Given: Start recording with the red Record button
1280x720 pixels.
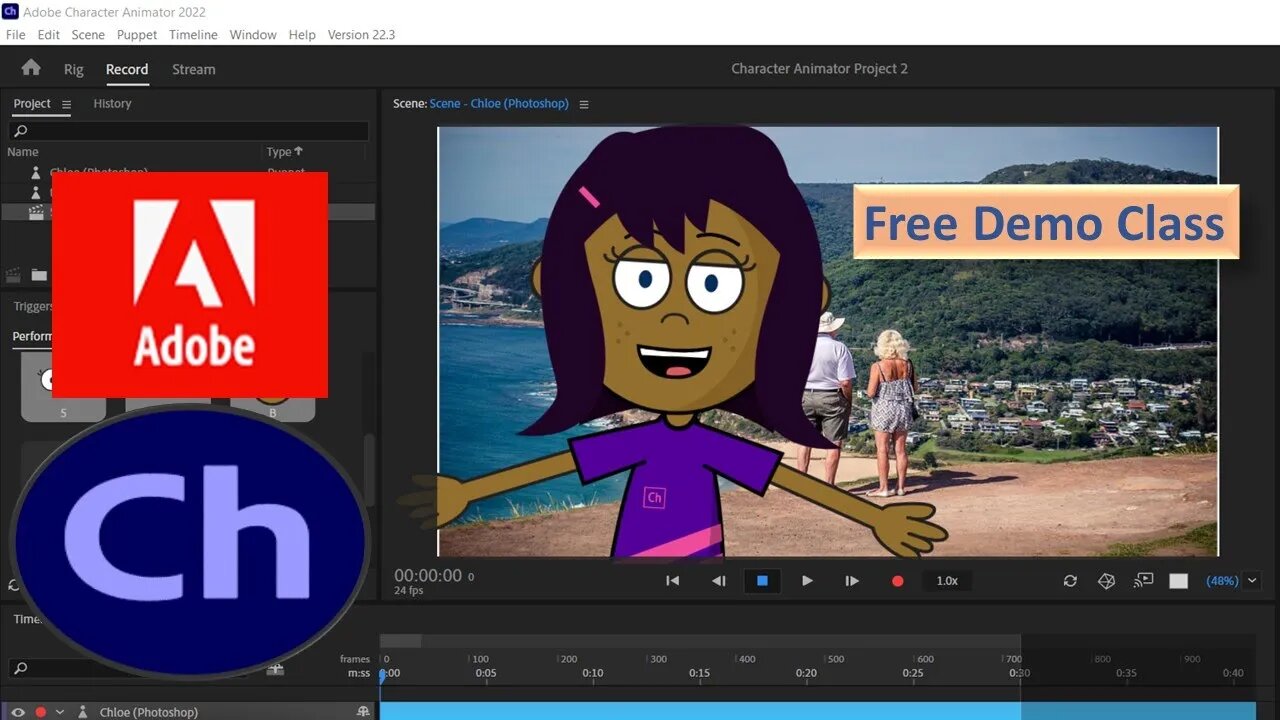Looking at the screenshot, I should click(x=897, y=581).
